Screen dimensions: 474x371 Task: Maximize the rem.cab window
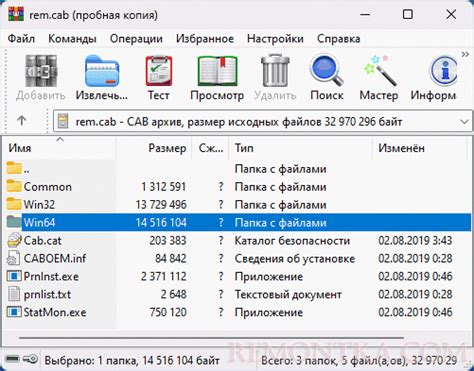[408, 14]
